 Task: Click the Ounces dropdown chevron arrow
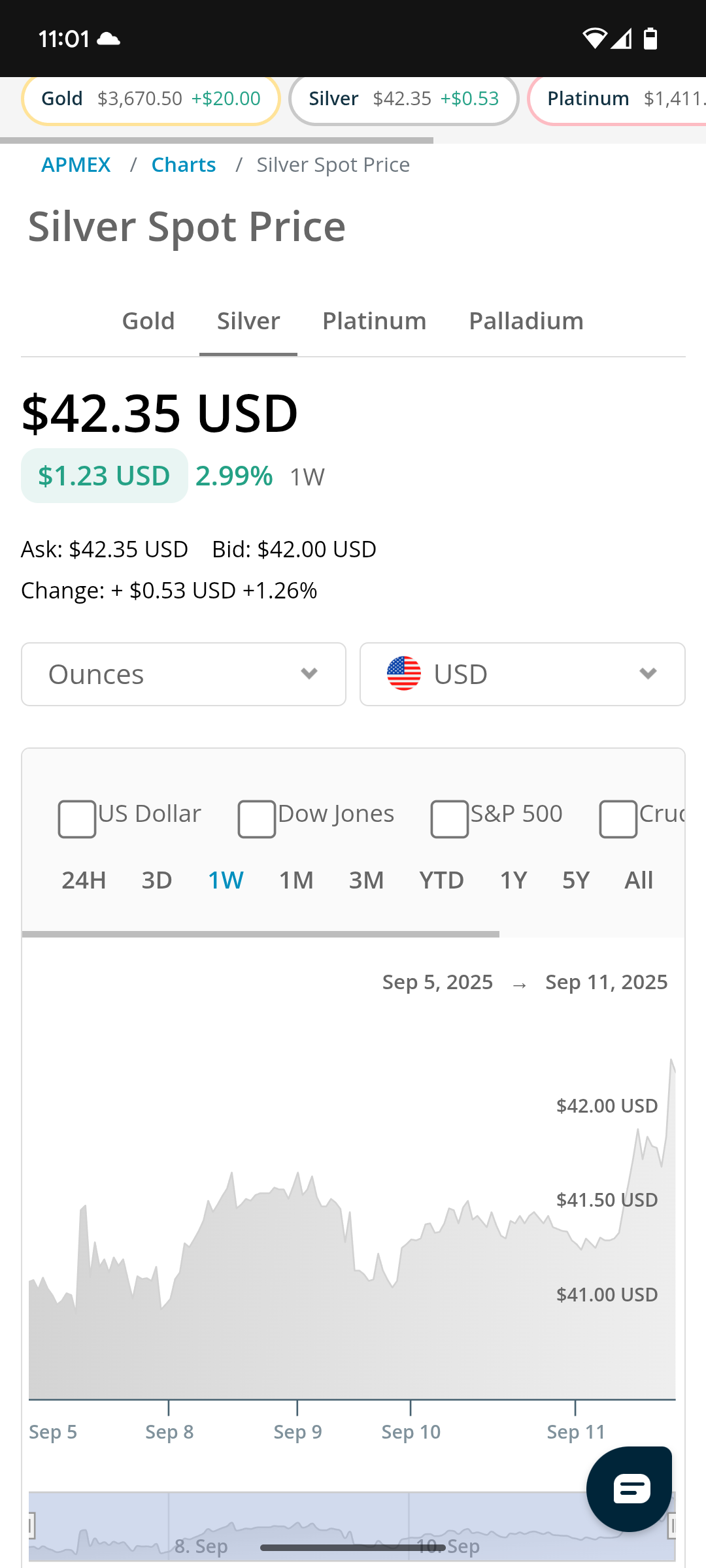(309, 674)
